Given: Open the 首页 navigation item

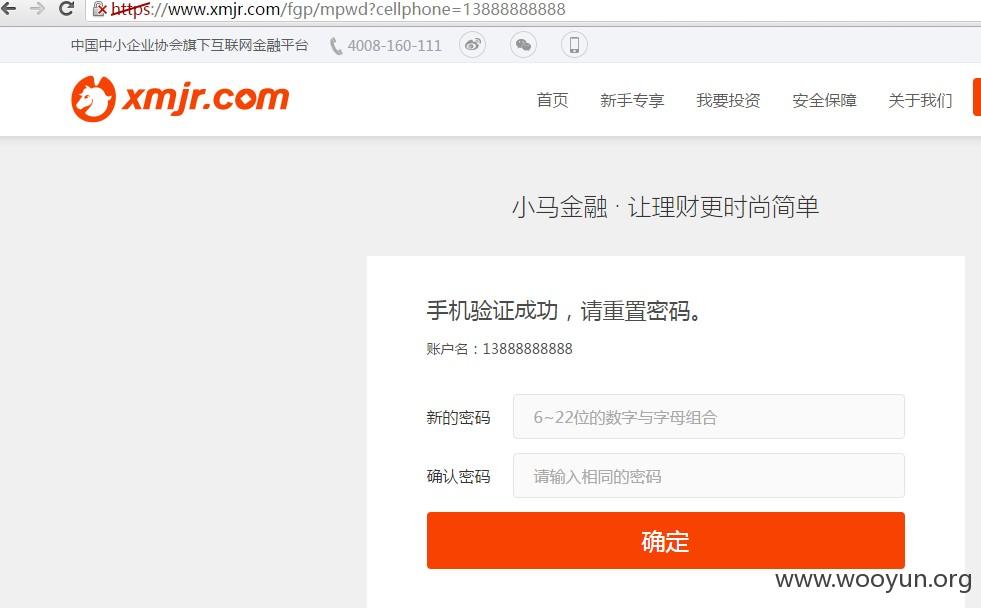Looking at the screenshot, I should (x=552, y=100).
